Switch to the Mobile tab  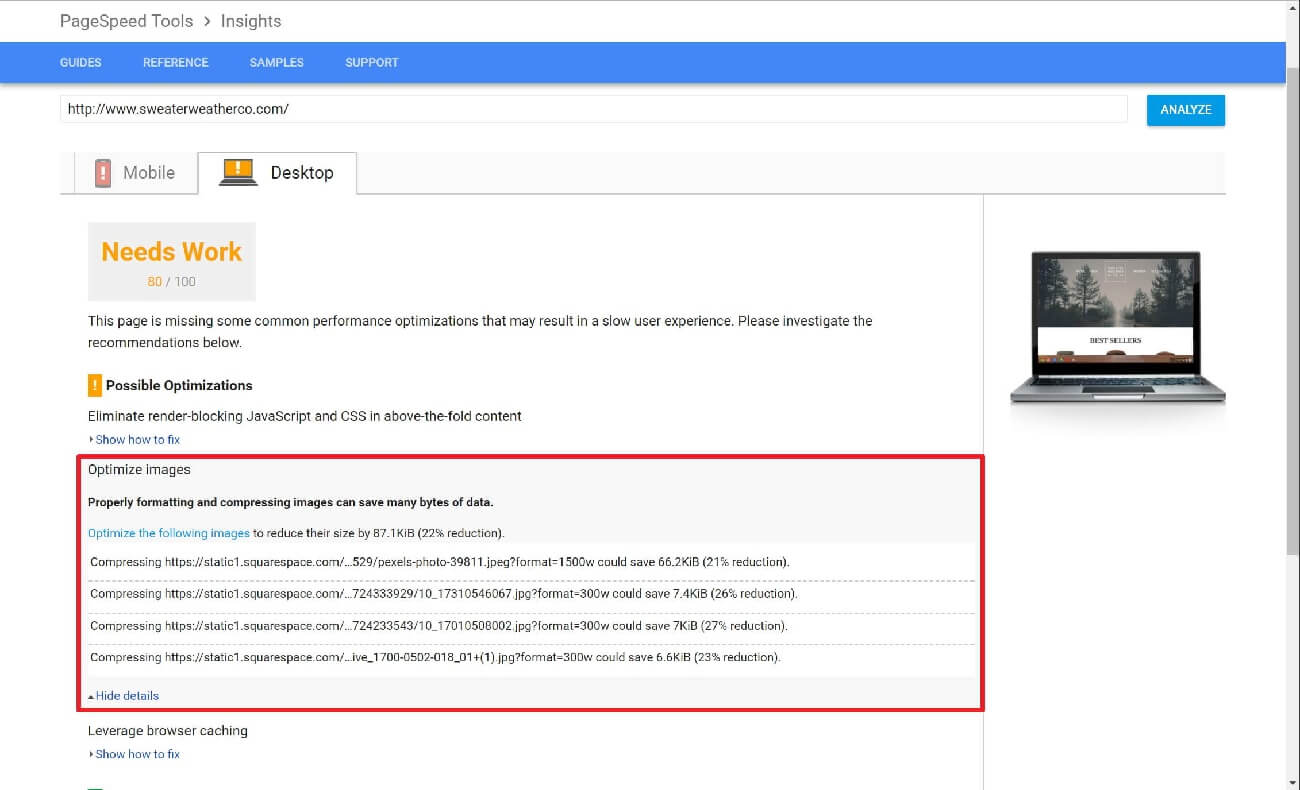148,172
